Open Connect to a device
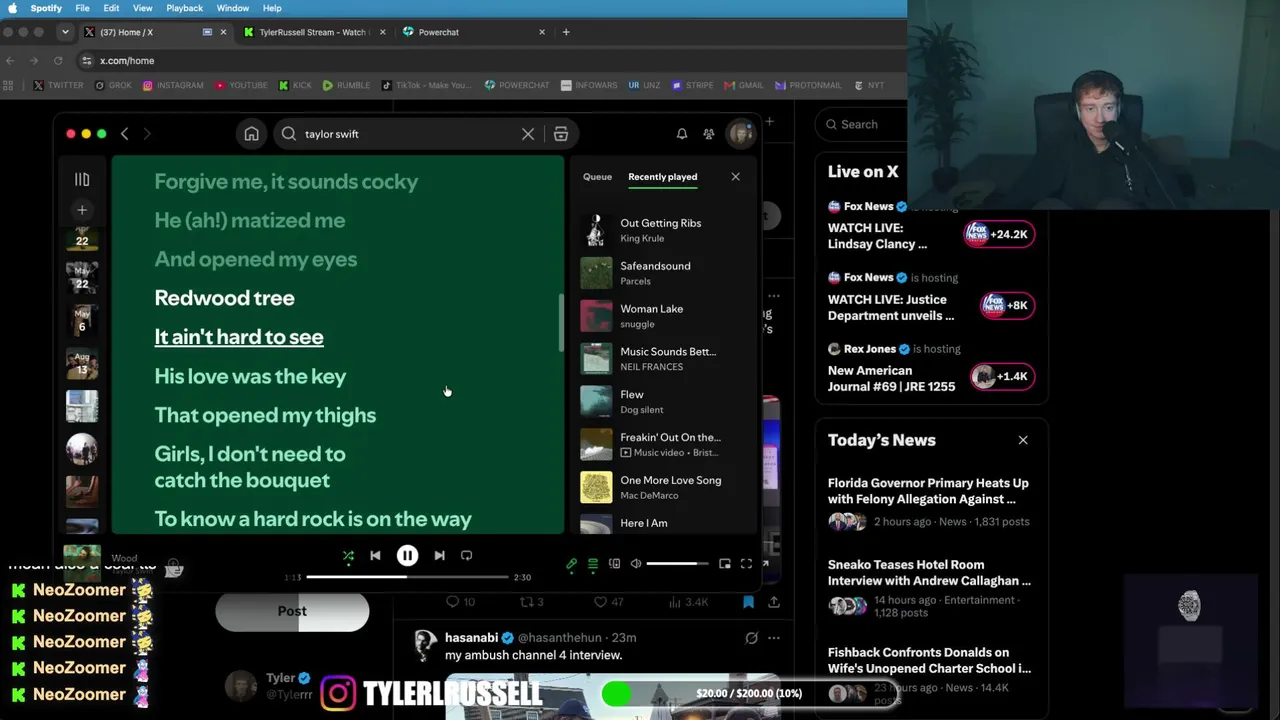This screenshot has width=1280, height=720. [615, 564]
